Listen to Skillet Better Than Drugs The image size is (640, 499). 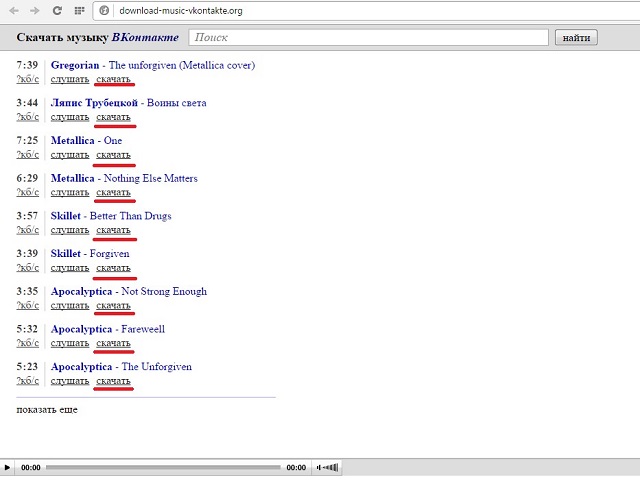point(70,230)
